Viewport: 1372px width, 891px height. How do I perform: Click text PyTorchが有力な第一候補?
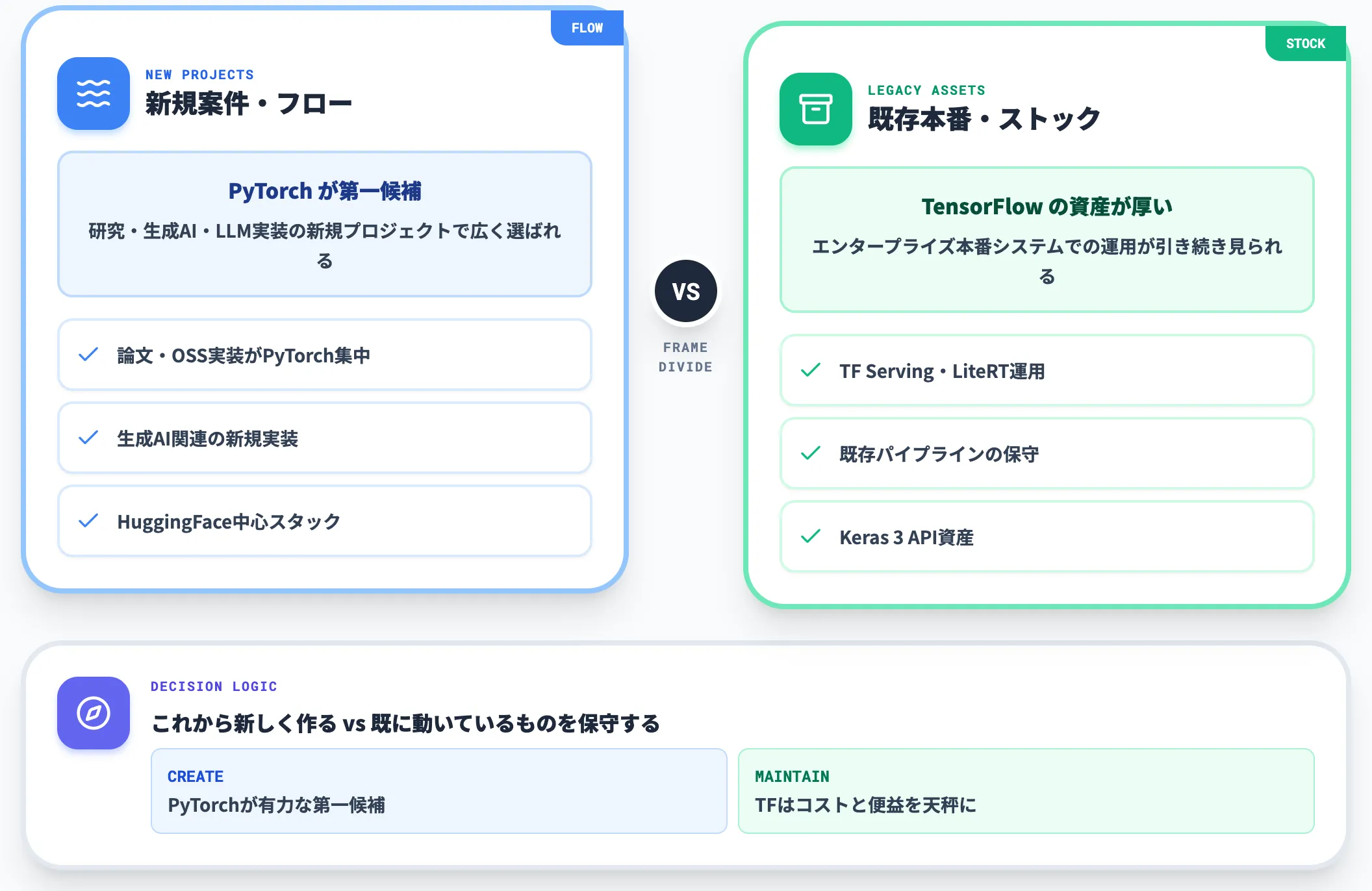coord(276,805)
